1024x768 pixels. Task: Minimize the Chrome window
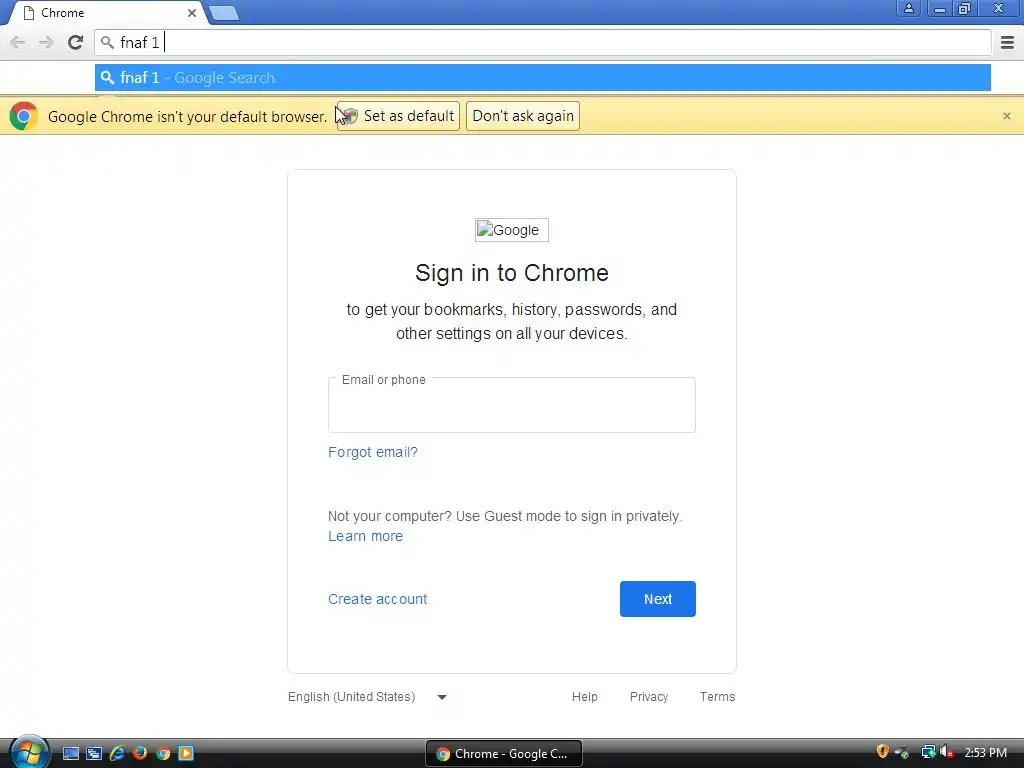(939, 8)
